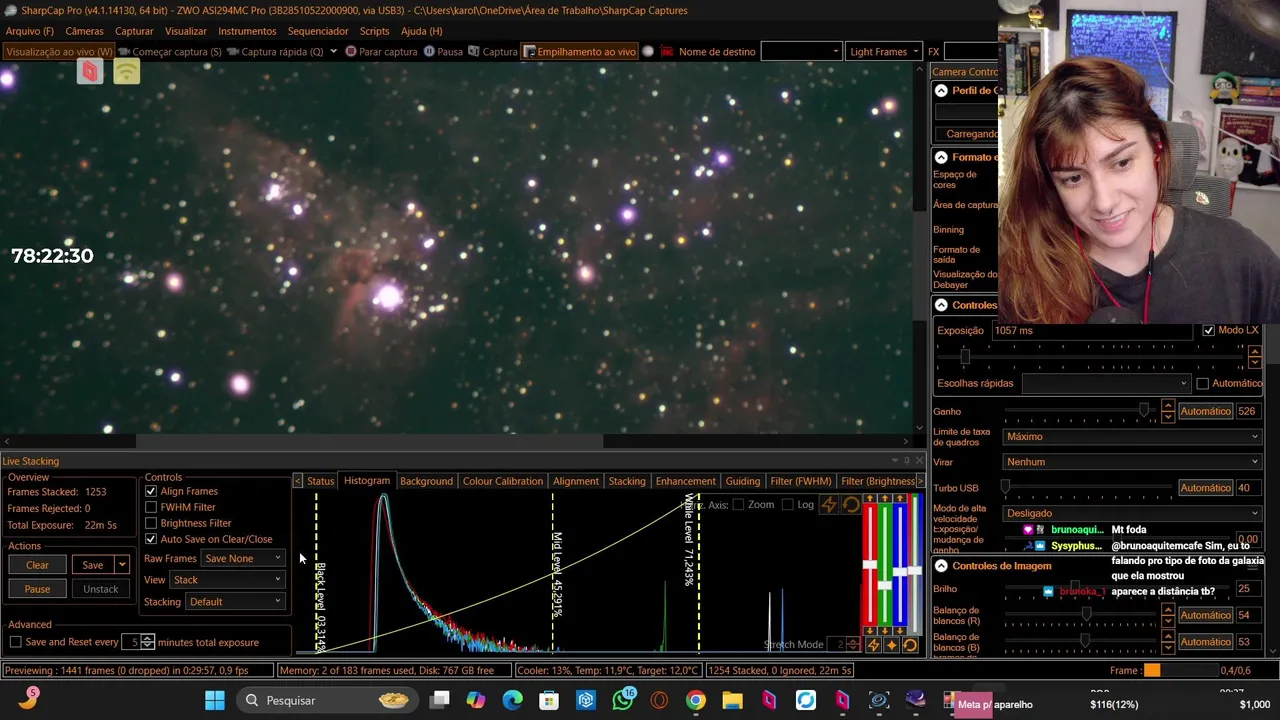
Task: Click Automático button for Turbo USB
Action: click(1205, 488)
